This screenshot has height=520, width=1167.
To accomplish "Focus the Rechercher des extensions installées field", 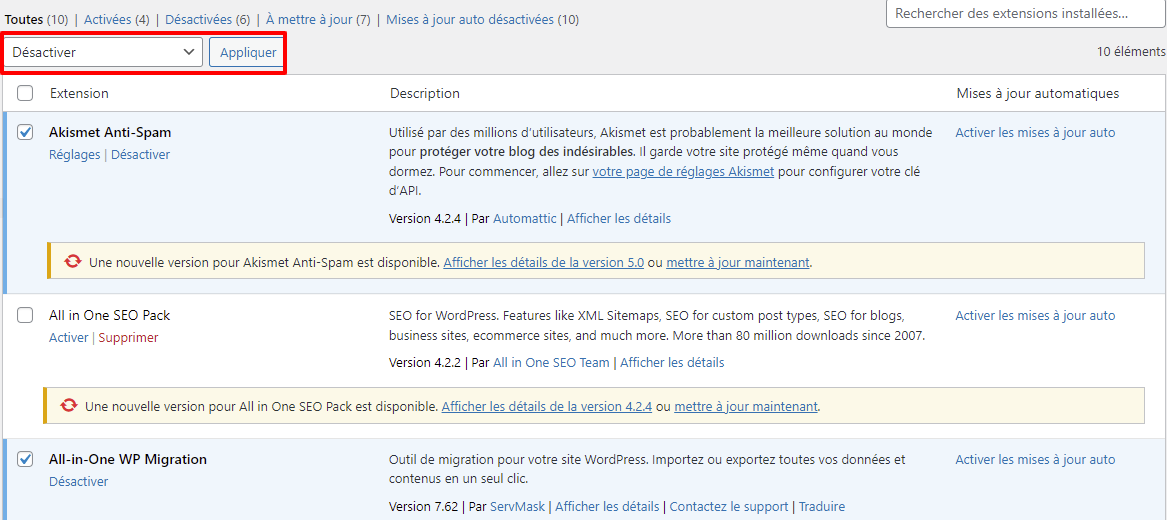I will pos(1026,13).
